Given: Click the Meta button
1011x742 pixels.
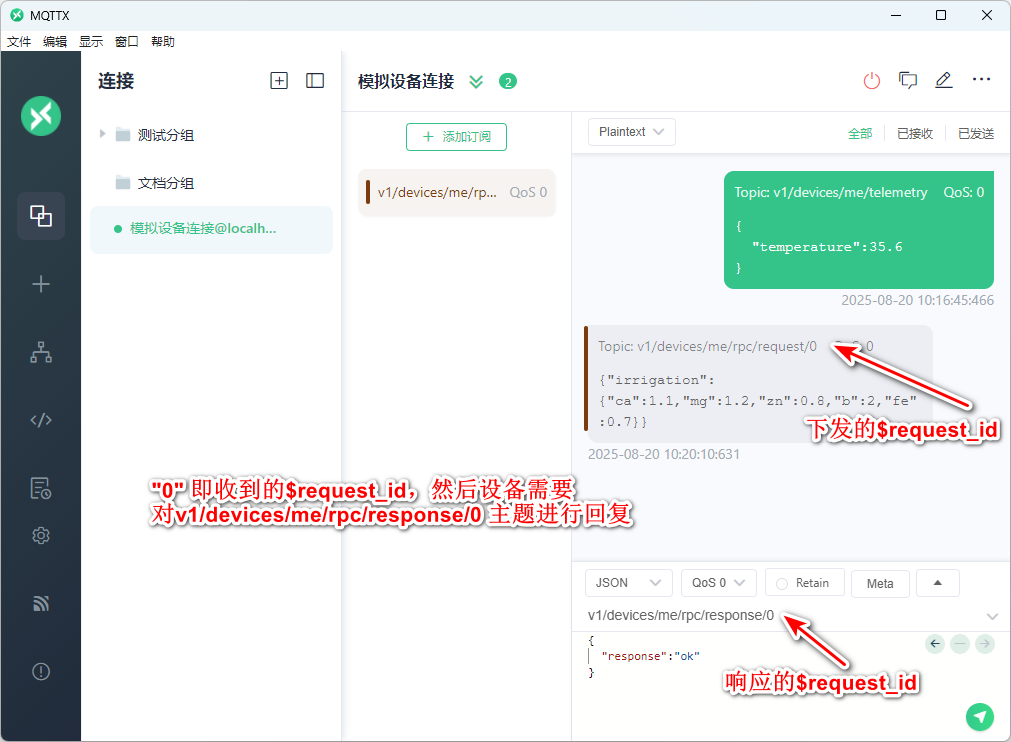Looking at the screenshot, I should [x=880, y=584].
